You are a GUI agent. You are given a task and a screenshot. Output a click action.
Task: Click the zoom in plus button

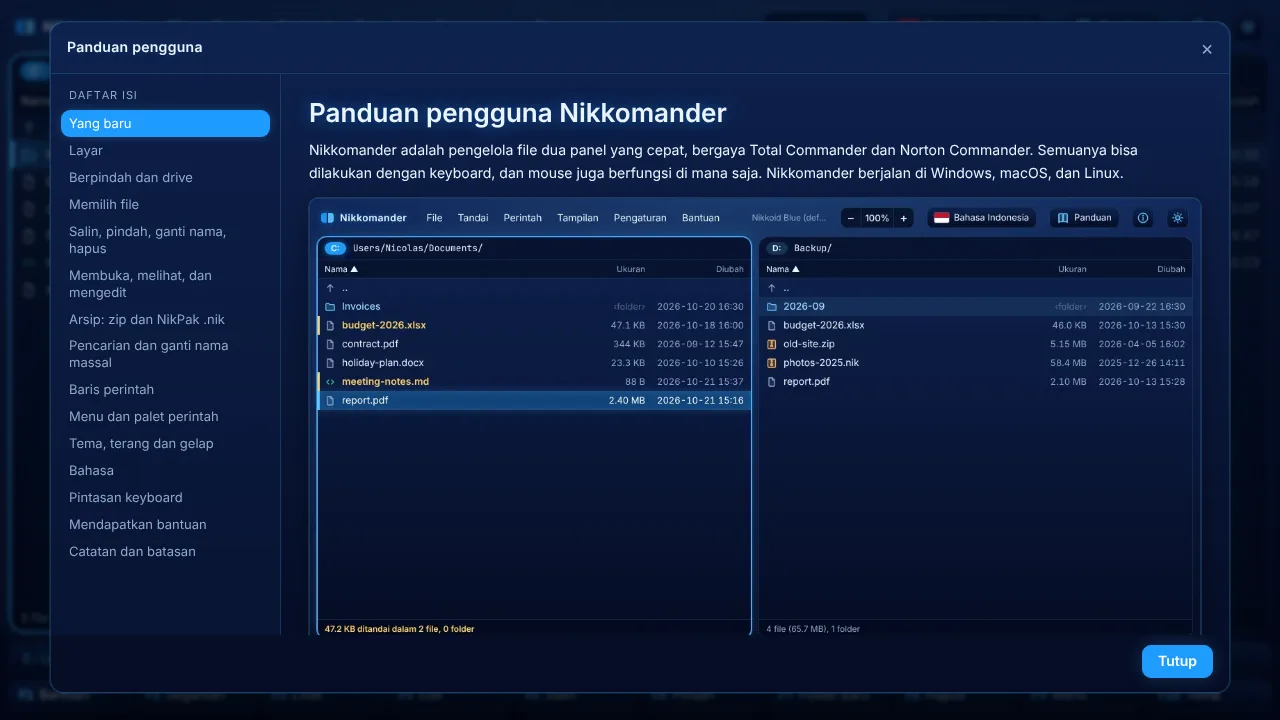click(903, 218)
